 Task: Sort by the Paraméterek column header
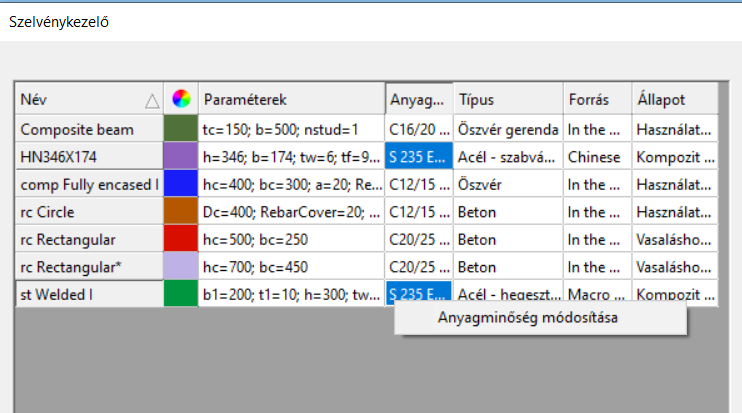[292, 99]
